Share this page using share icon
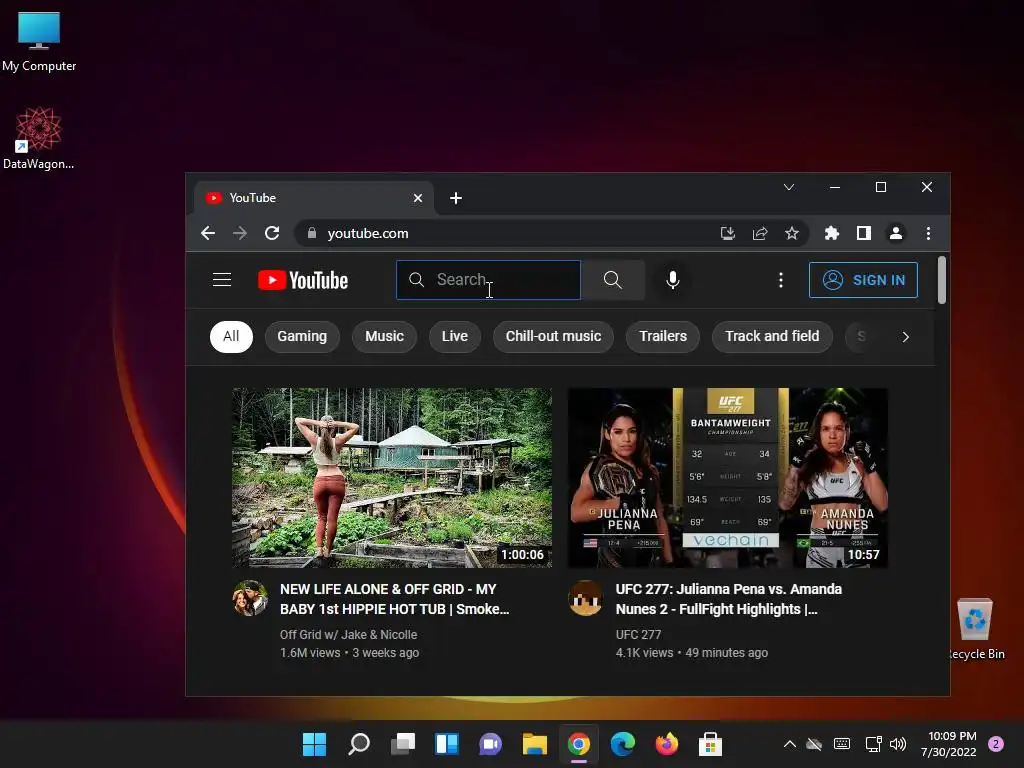This screenshot has width=1024, height=768. (x=760, y=233)
